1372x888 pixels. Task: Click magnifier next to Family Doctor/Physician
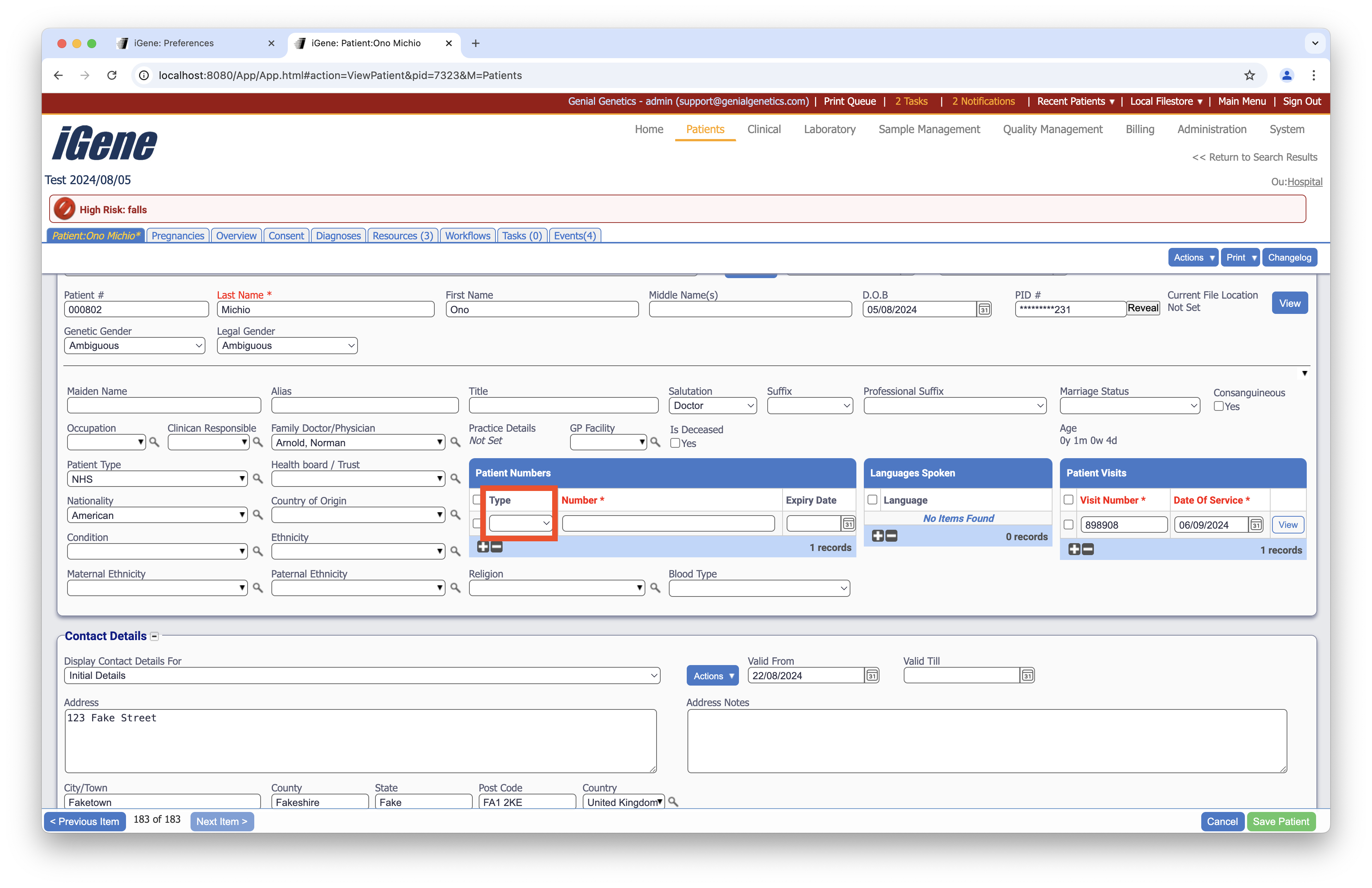point(455,442)
